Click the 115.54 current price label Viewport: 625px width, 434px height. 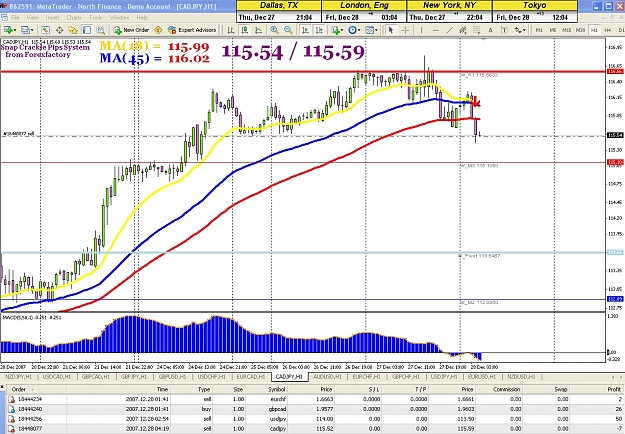pos(615,136)
